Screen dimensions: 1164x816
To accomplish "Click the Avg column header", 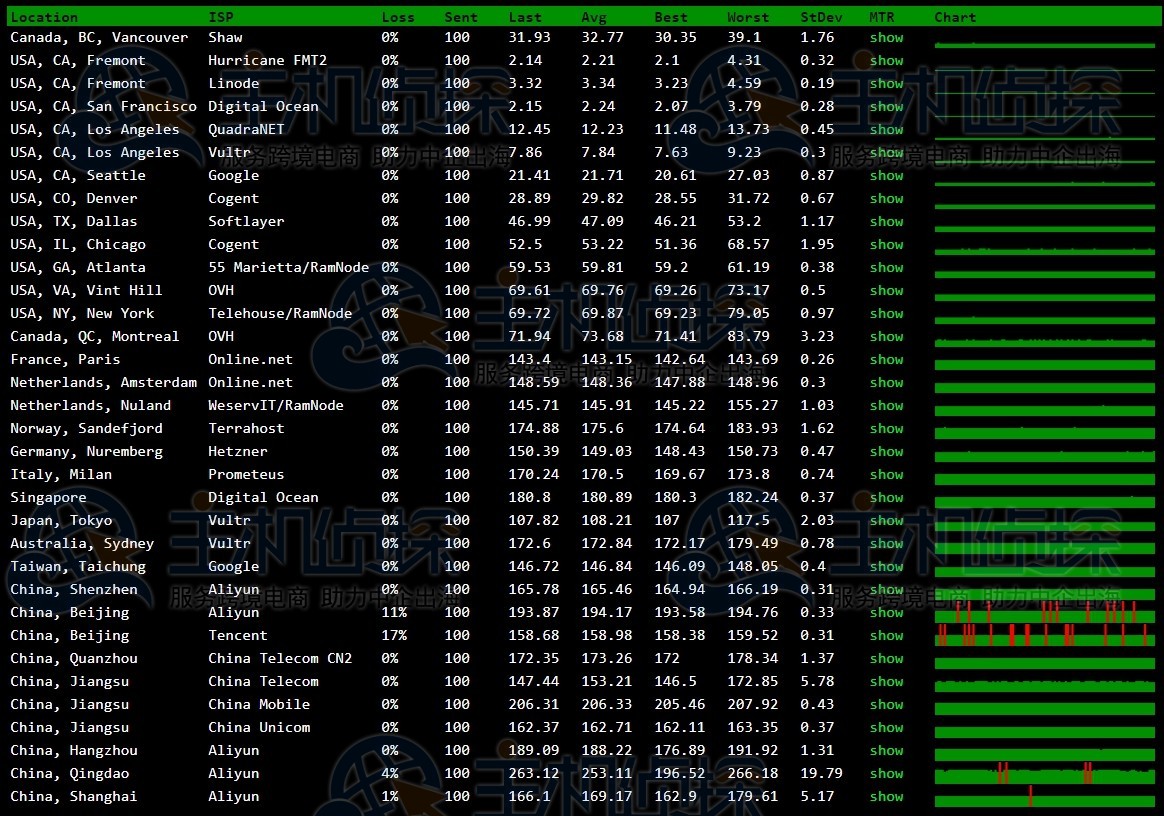I will pyautogui.click(x=594, y=17).
